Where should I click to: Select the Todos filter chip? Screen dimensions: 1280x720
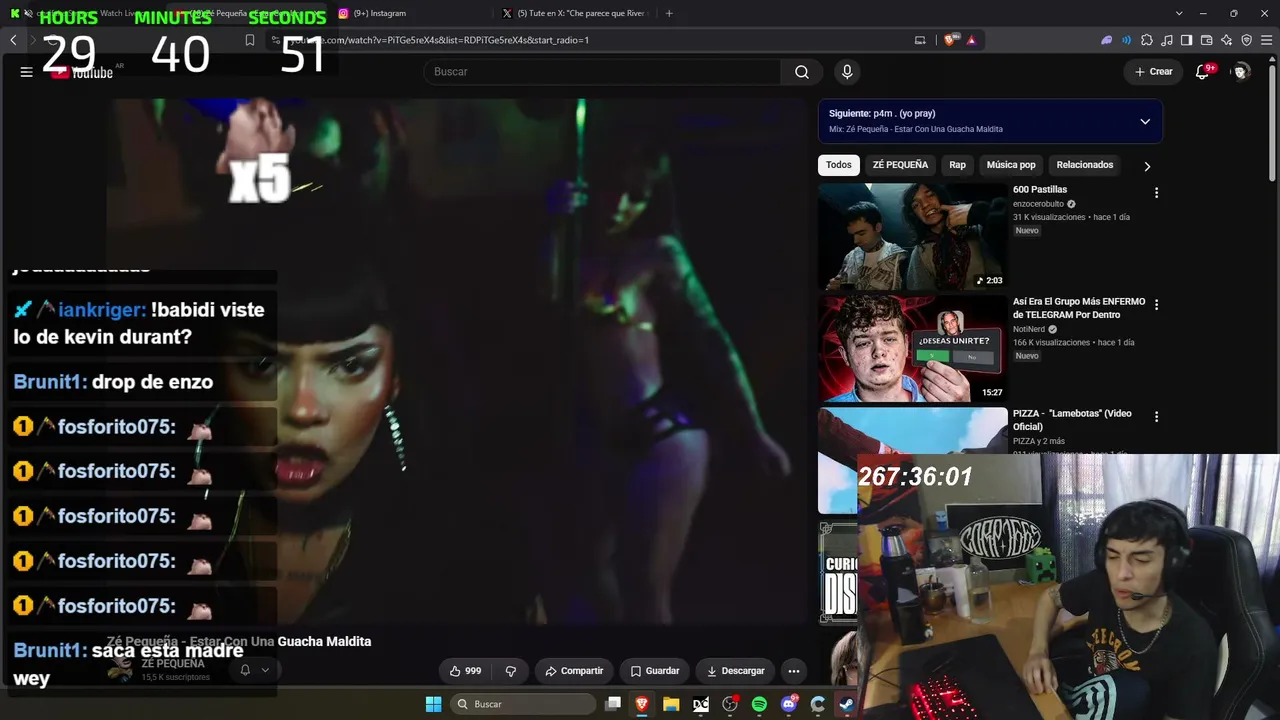tap(839, 165)
